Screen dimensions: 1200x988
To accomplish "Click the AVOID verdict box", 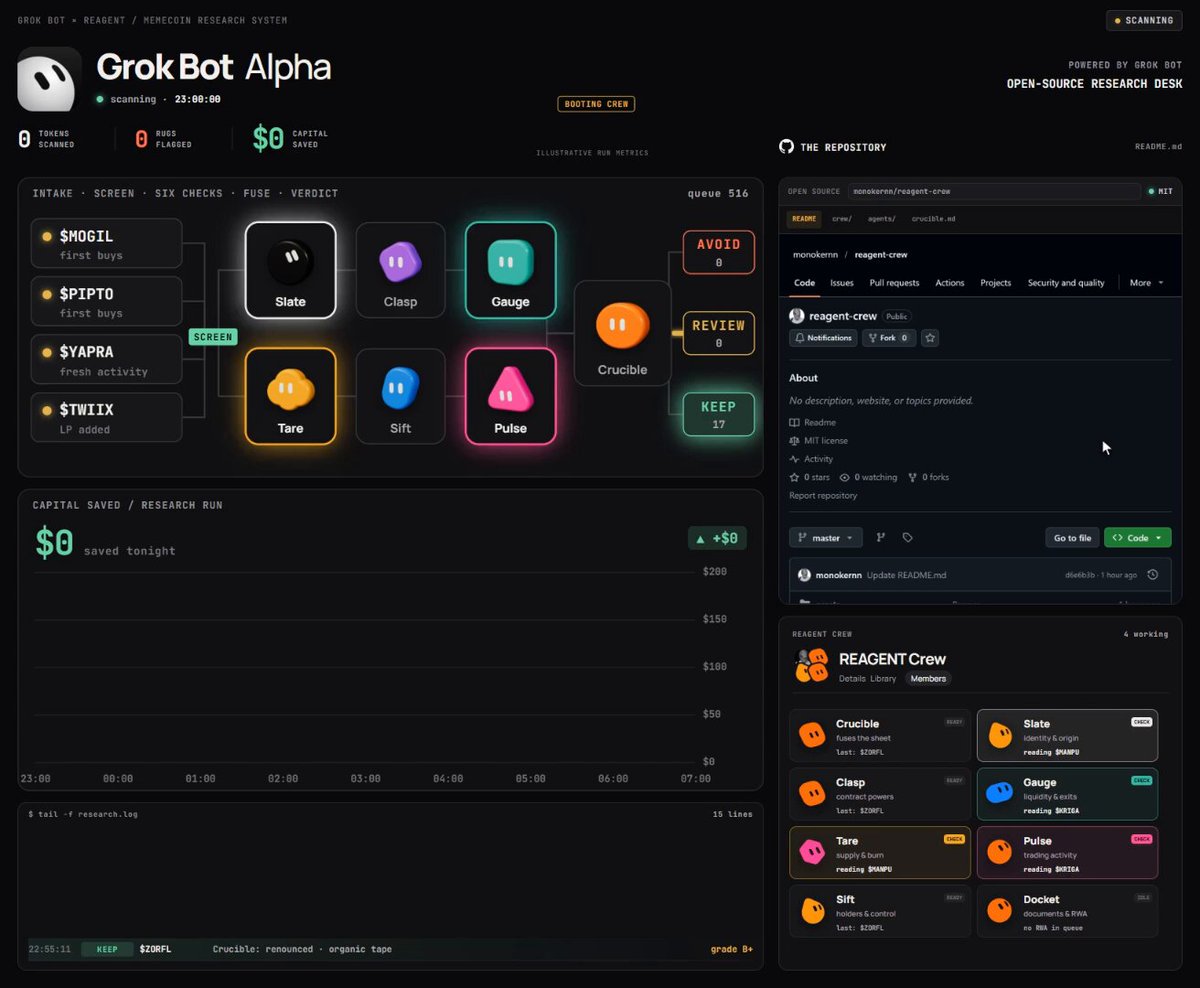I will tap(718, 252).
